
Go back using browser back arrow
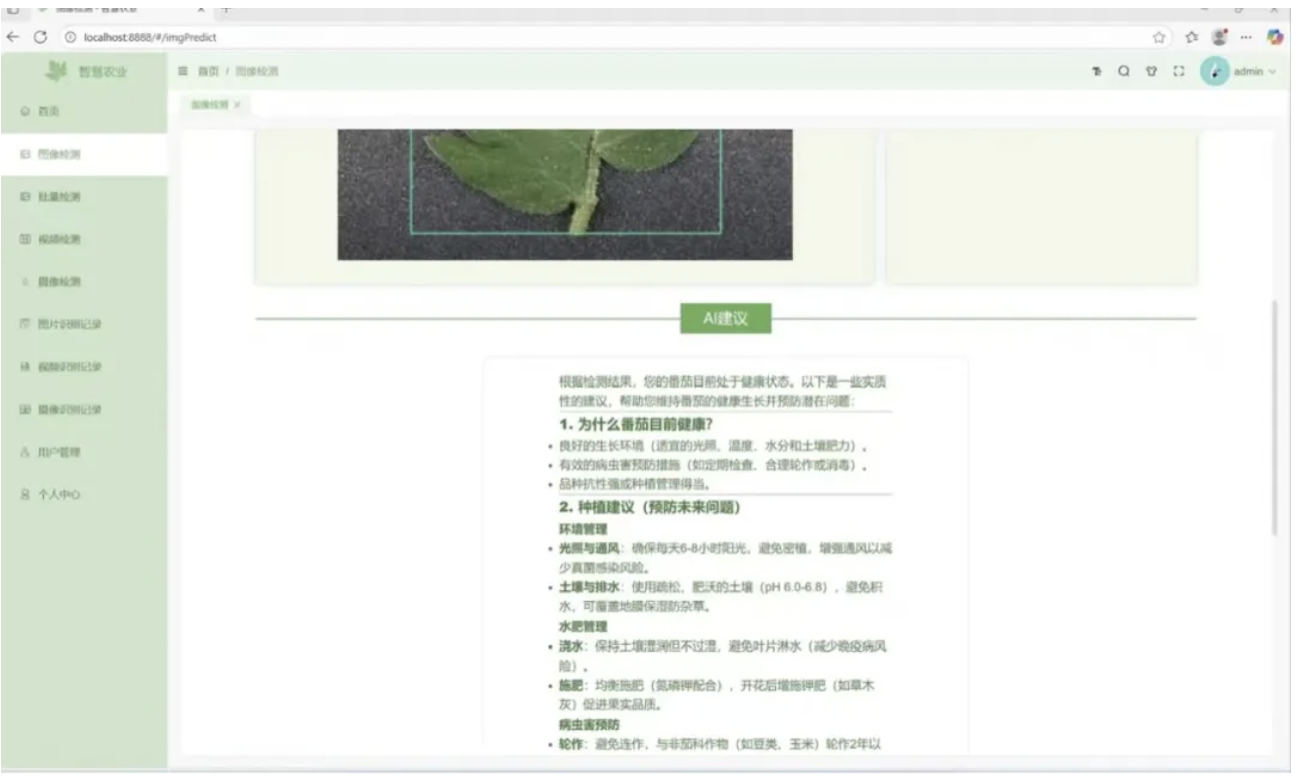coord(13,37)
